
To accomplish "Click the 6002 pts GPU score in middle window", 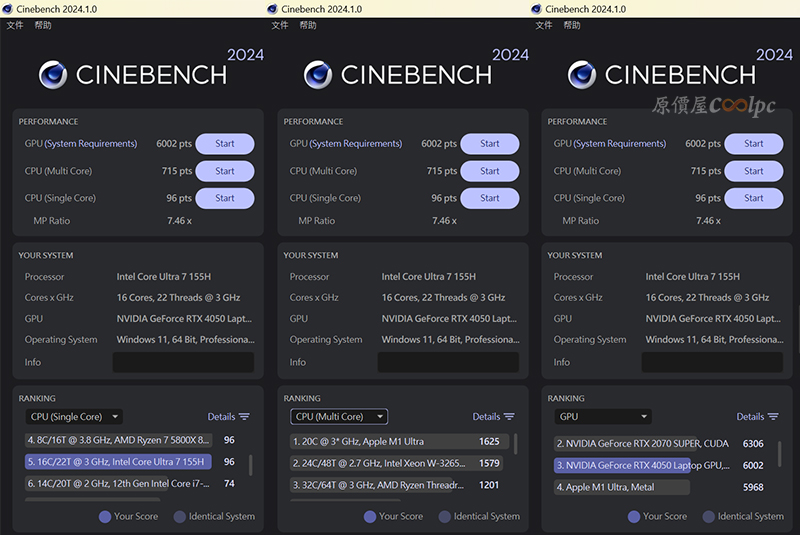I will coord(439,144).
